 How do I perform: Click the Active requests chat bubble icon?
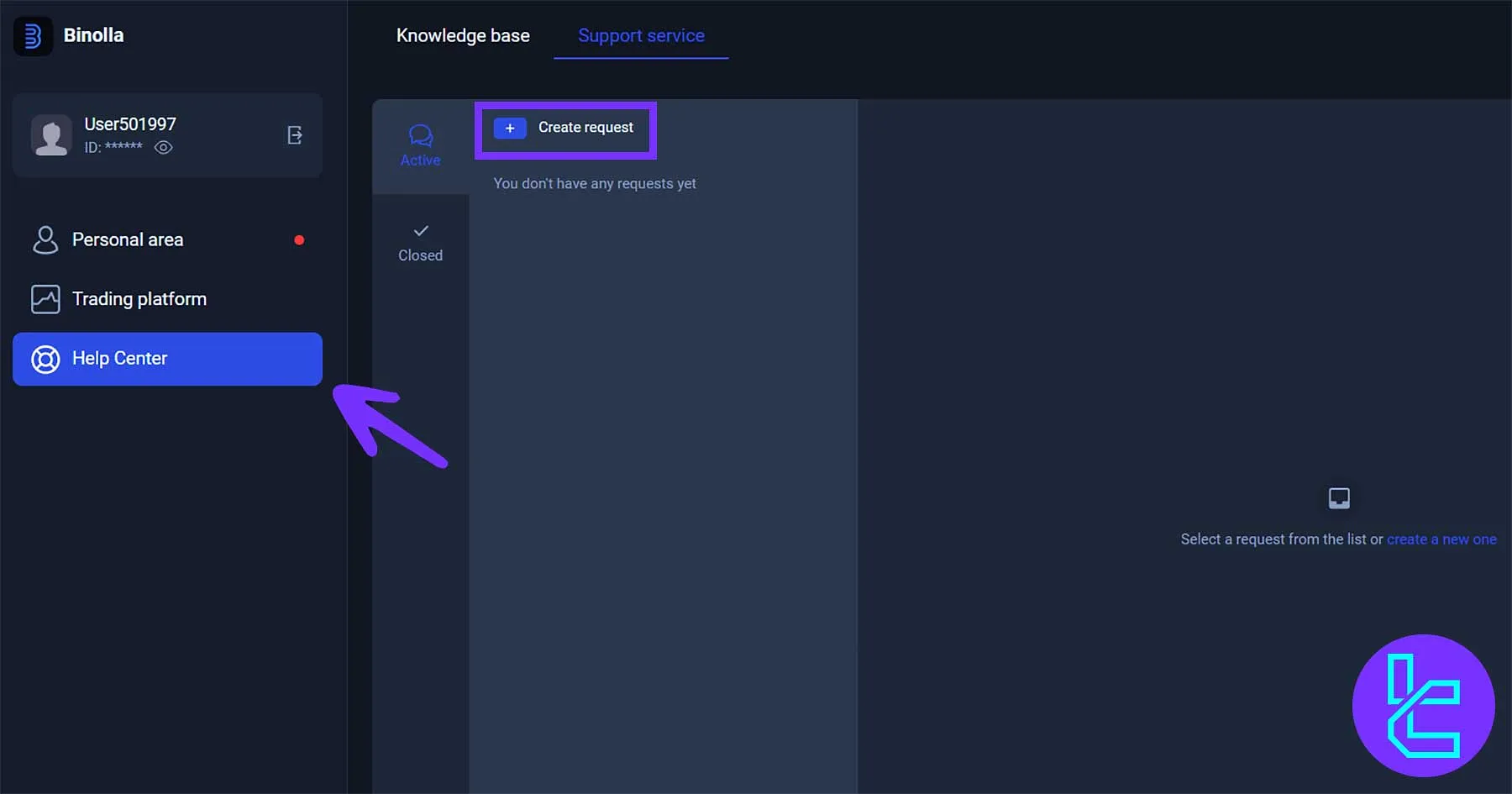click(420, 134)
